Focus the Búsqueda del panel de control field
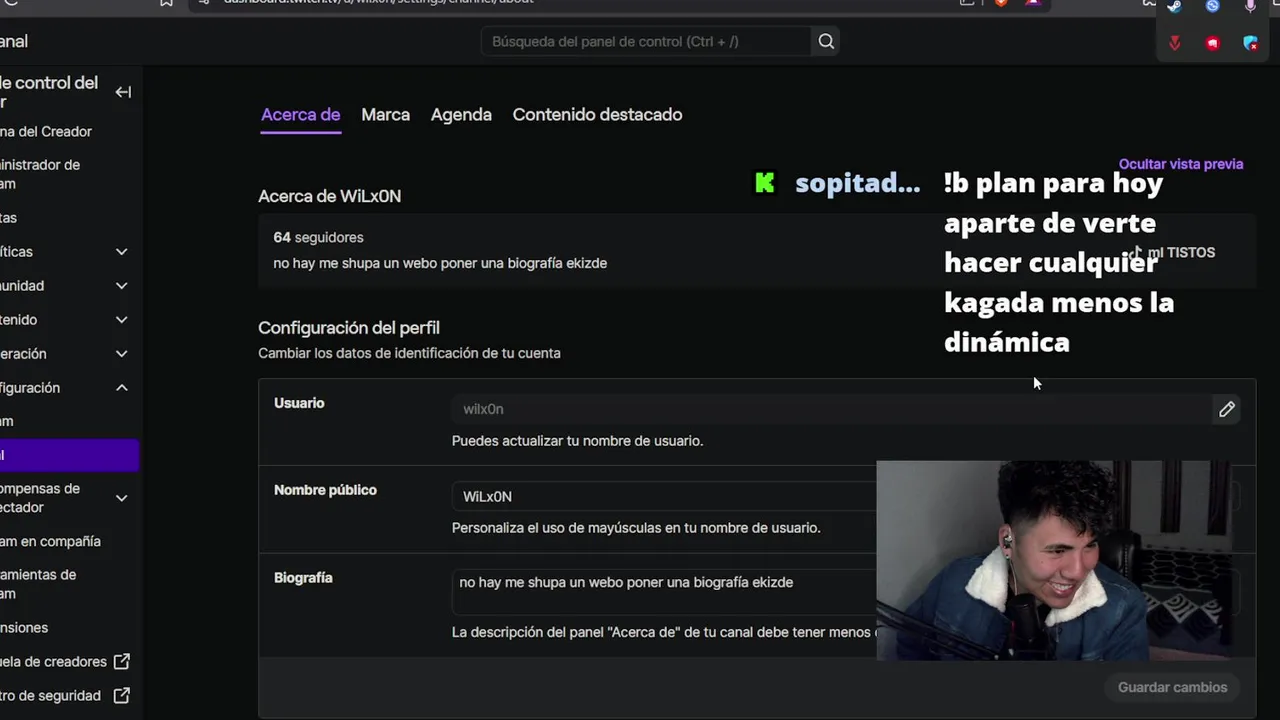Viewport: 1280px width, 720px height. click(x=646, y=41)
